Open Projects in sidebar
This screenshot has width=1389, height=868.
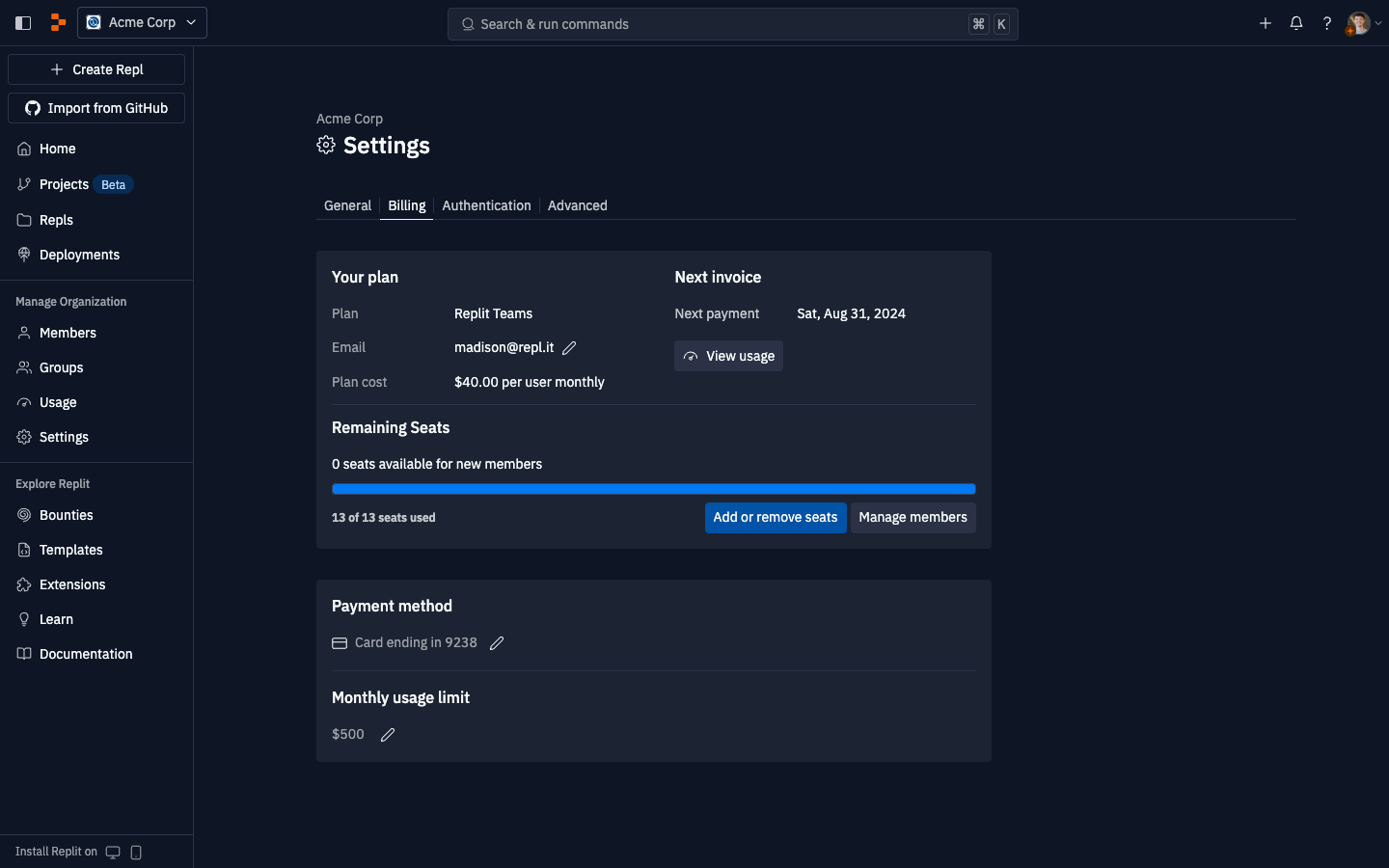coord(96,184)
